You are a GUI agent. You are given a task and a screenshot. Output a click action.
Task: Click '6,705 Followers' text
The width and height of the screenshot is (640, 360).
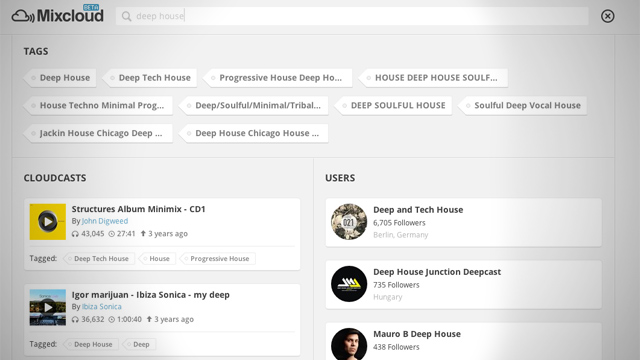click(399, 223)
